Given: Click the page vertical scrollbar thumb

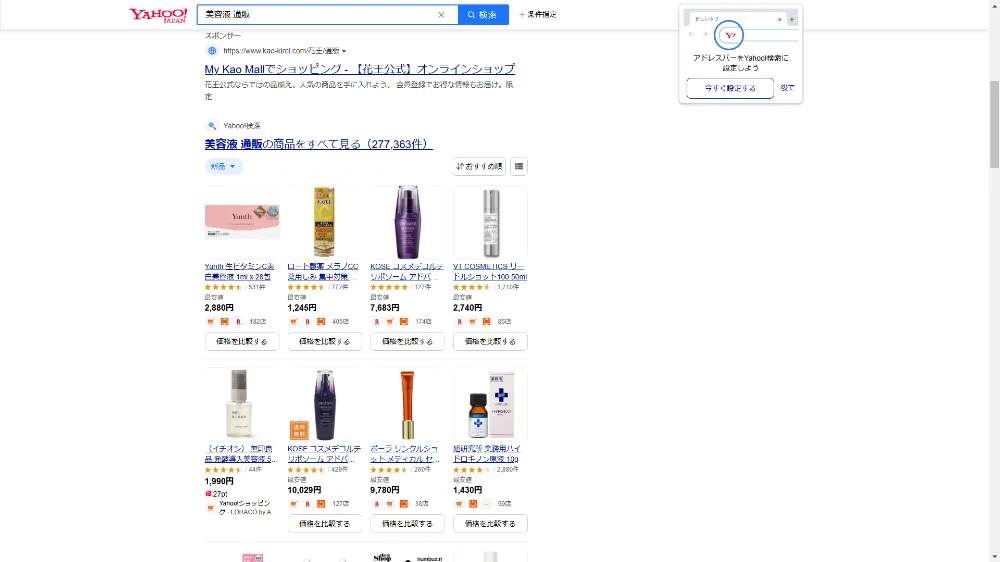Looking at the screenshot, I should 994,124.
